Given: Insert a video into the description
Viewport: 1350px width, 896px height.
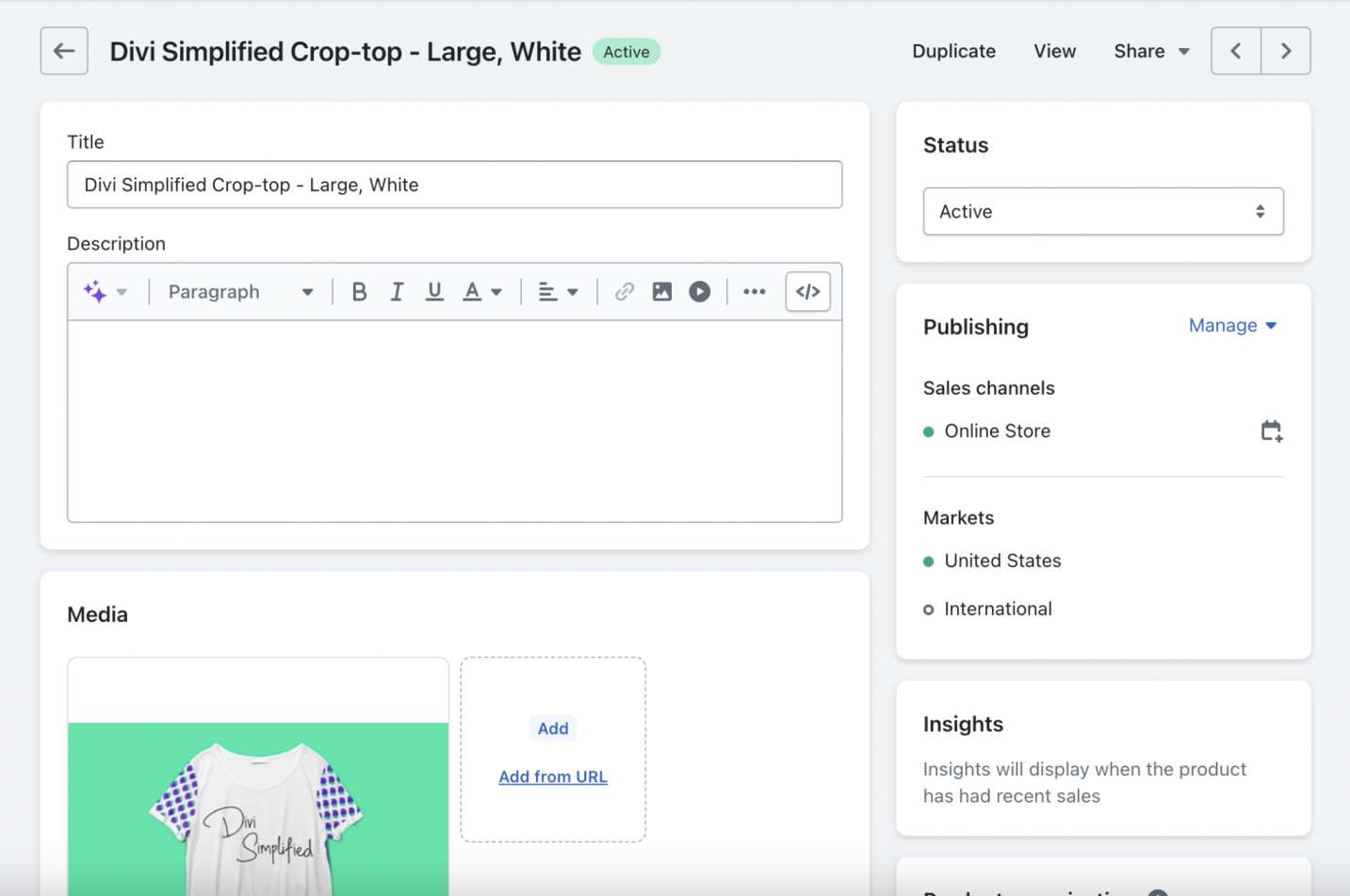Looking at the screenshot, I should coord(699,292).
